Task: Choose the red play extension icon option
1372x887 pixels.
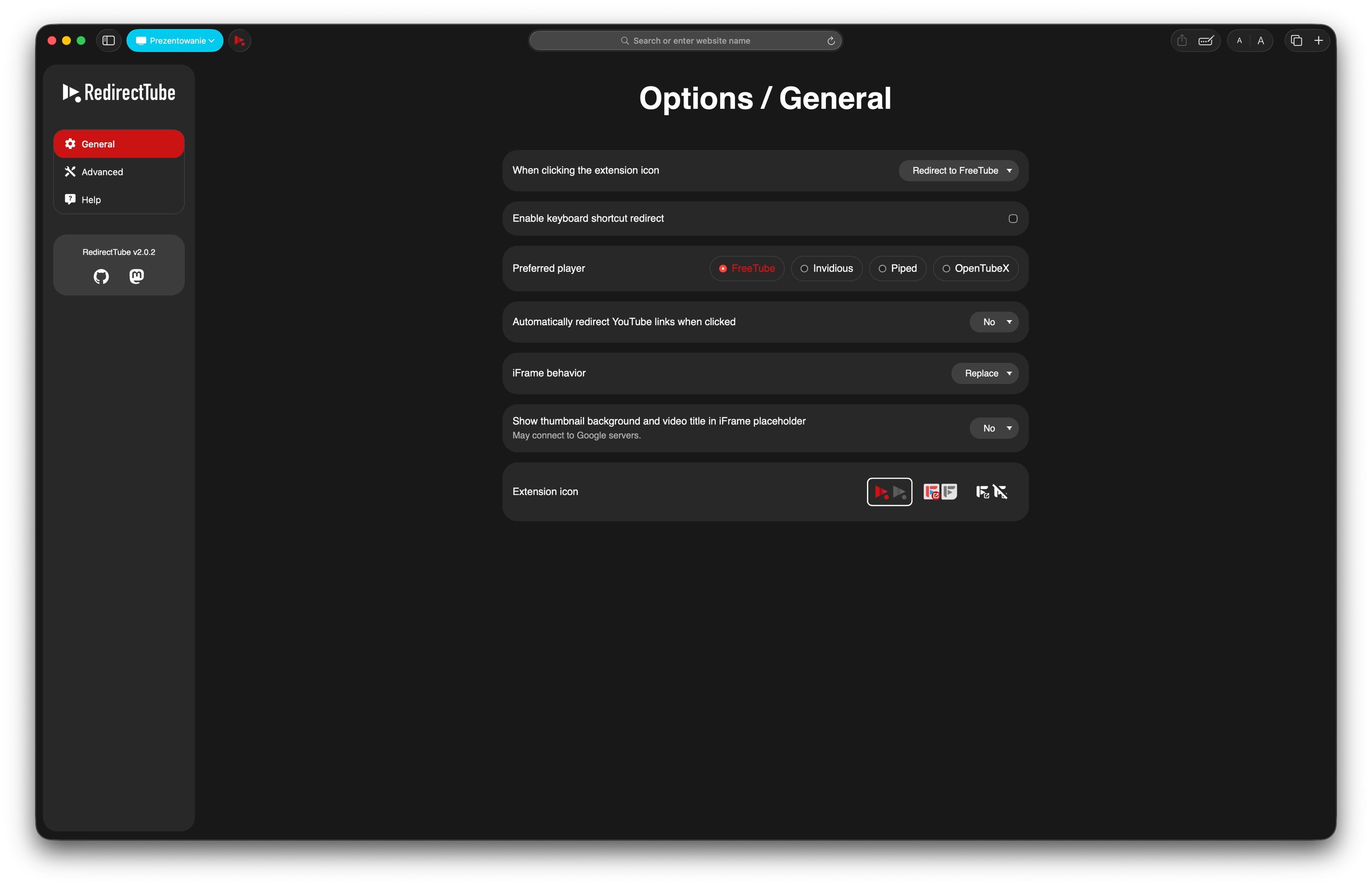Action: tap(889, 491)
